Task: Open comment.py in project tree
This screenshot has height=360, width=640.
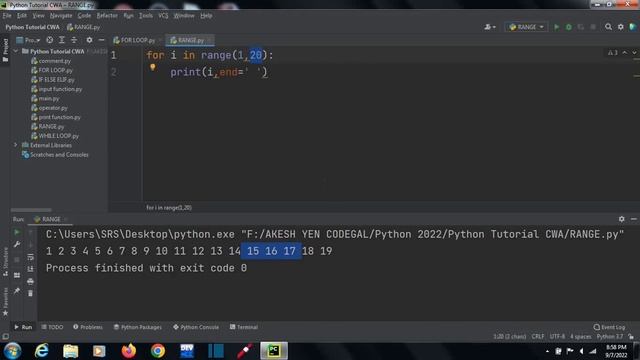Action: (x=51, y=61)
